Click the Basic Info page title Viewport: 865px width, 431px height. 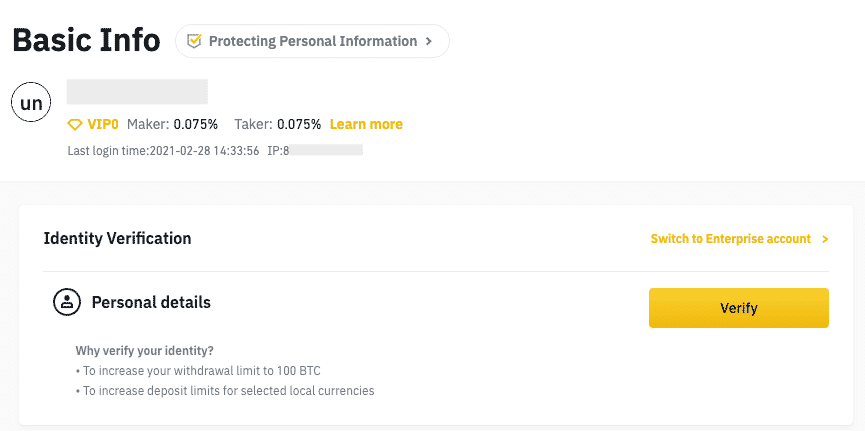[x=87, y=41]
